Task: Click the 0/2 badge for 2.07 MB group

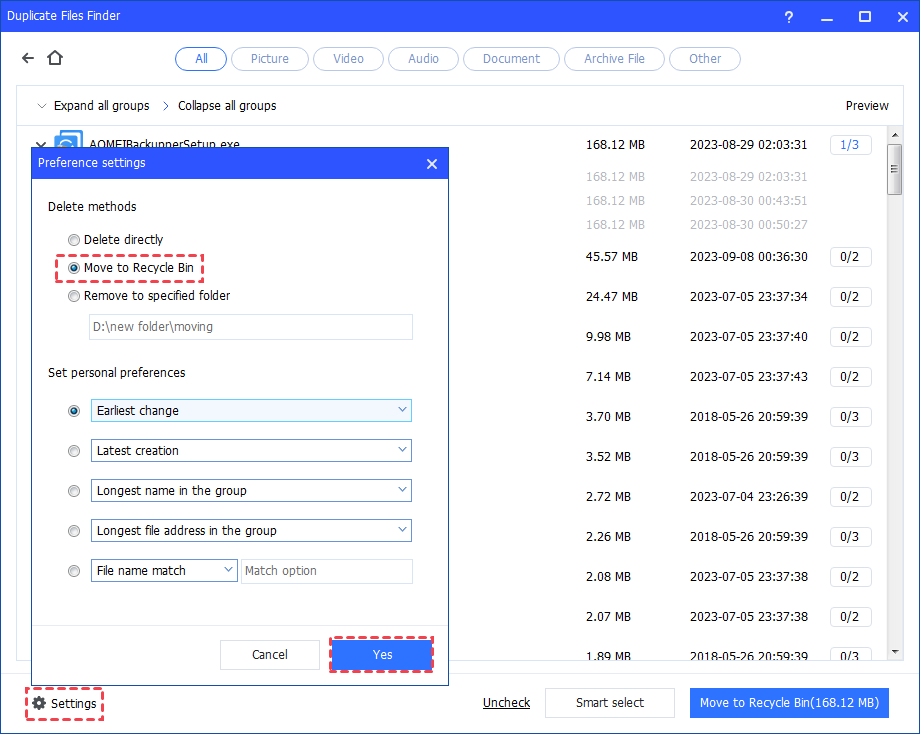Action: (x=850, y=617)
